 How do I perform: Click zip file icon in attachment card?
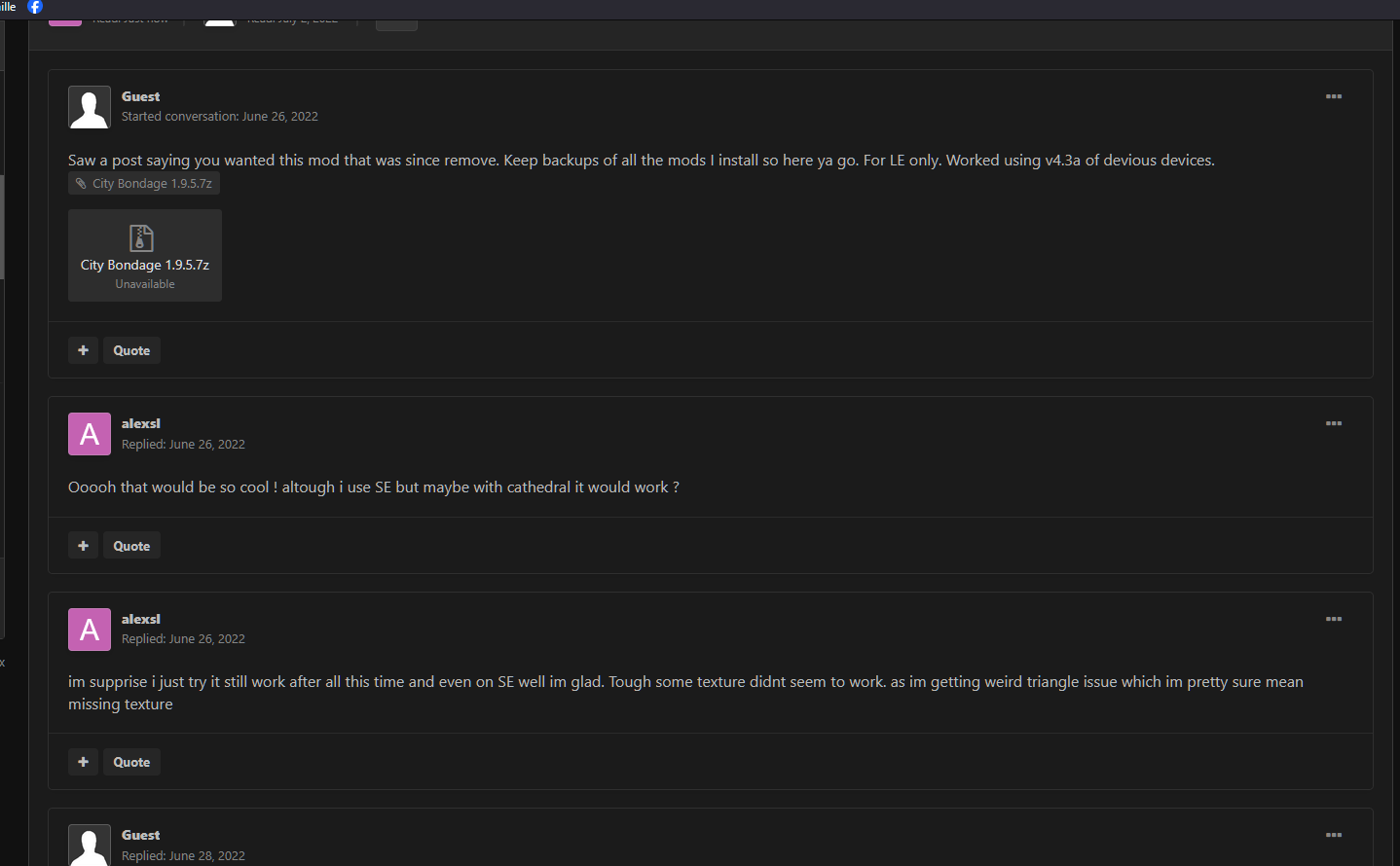tap(142, 238)
